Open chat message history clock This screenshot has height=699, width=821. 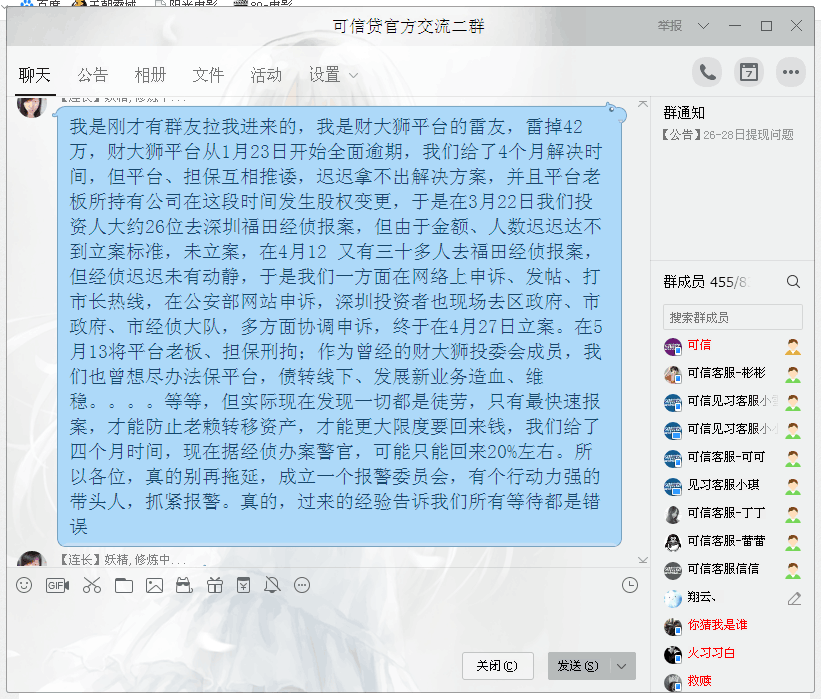point(630,585)
